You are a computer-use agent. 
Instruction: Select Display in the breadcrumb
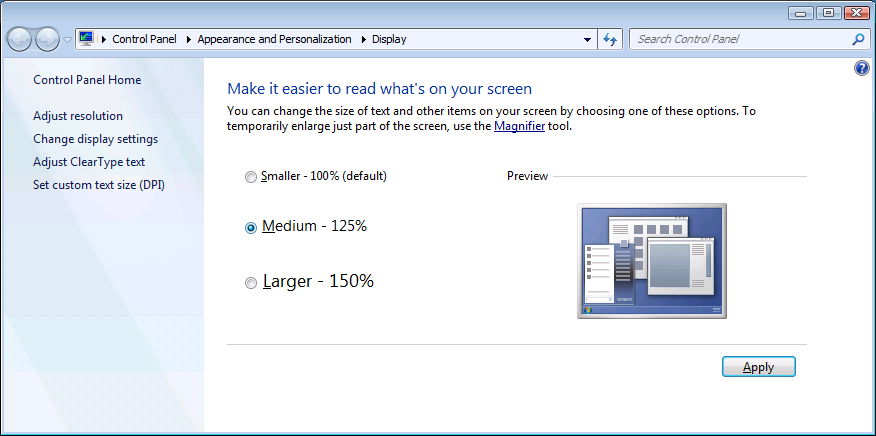[x=389, y=39]
